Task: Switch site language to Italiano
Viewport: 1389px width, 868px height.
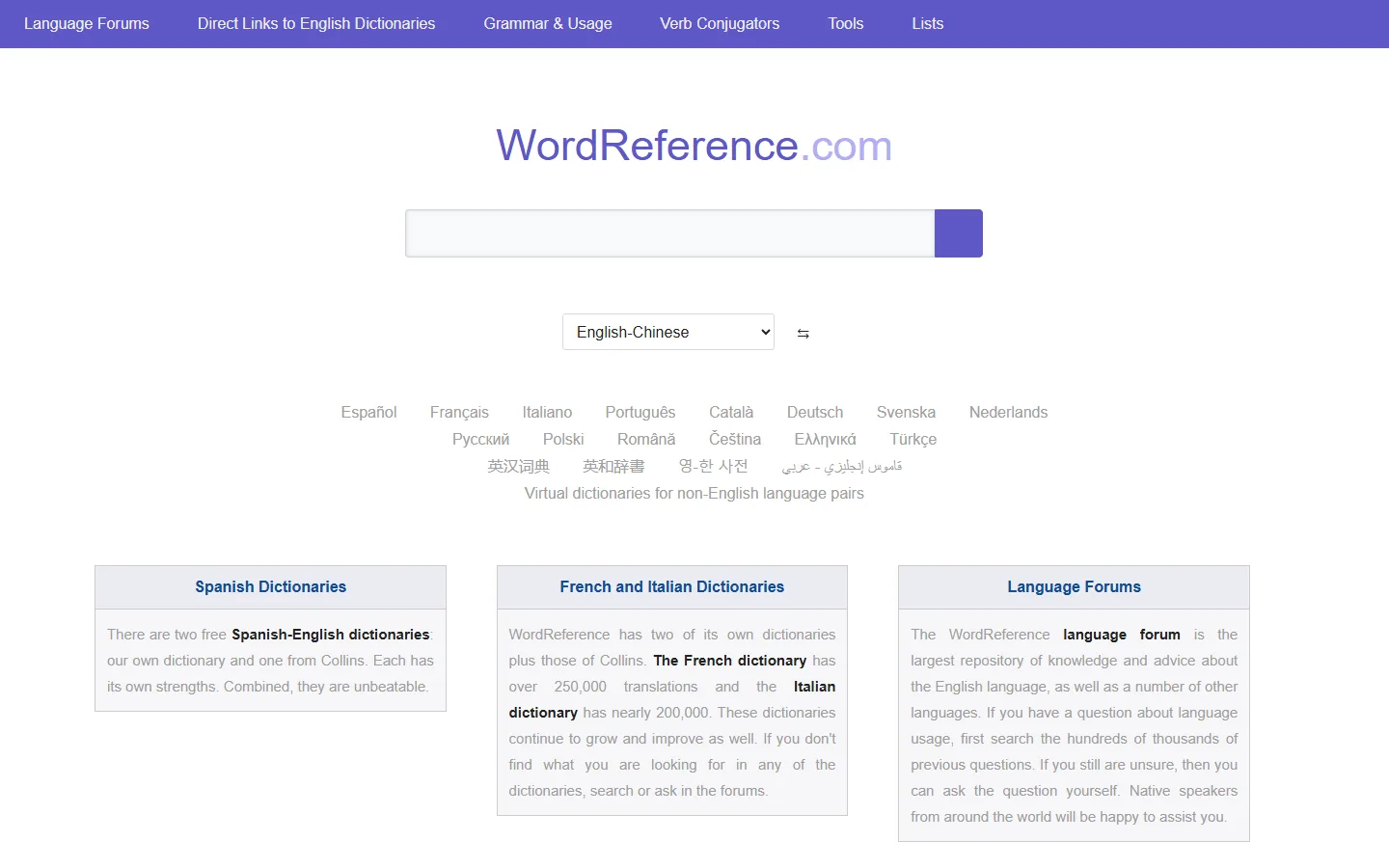Action: pyautogui.click(x=547, y=412)
